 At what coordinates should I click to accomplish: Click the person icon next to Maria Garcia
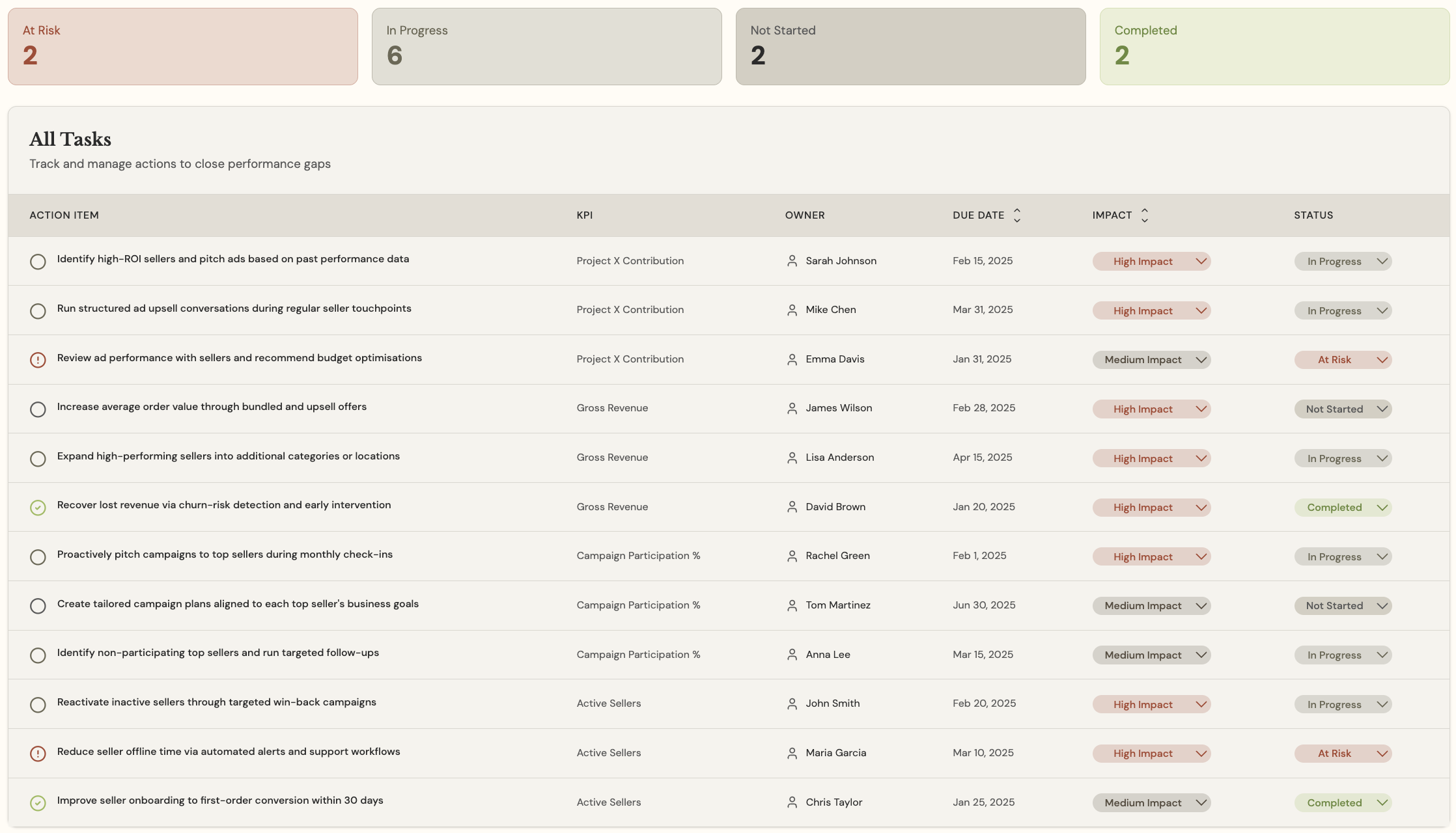point(792,753)
